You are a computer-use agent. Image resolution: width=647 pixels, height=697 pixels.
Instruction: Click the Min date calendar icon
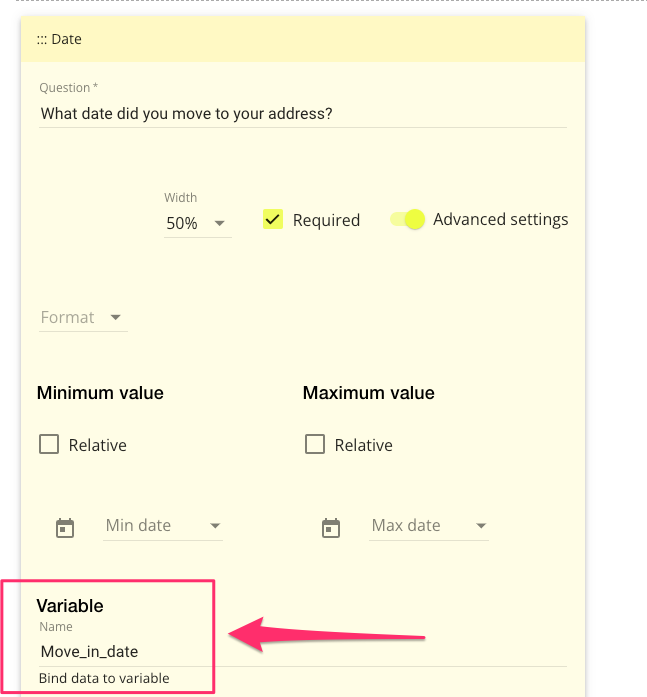click(x=65, y=528)
